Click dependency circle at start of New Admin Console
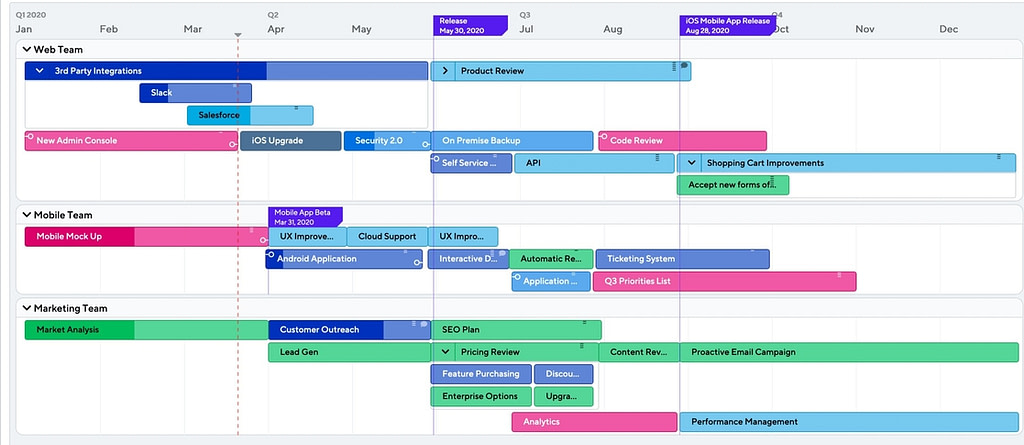 [29, 136]
